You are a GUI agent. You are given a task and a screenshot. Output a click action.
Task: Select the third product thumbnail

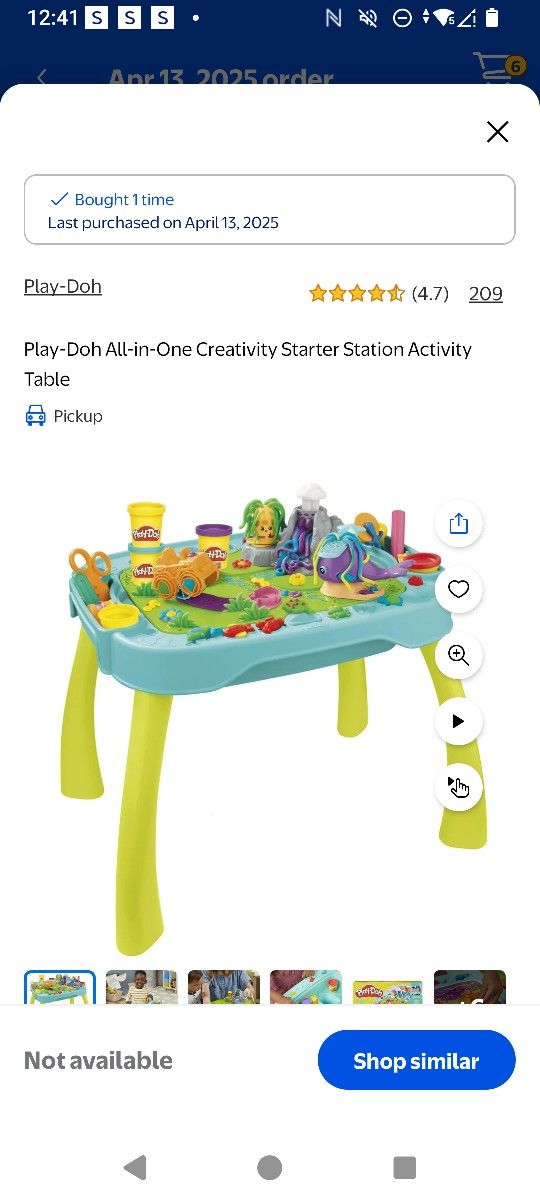[x=224, y=988]
